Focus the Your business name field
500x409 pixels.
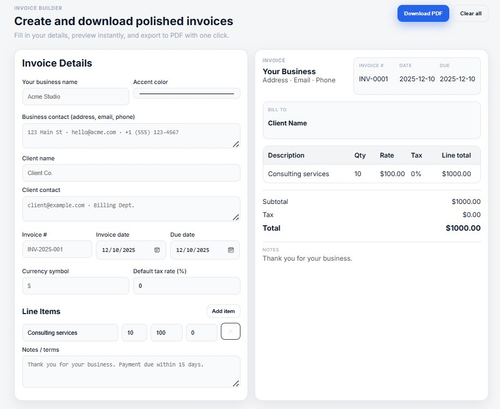[x=76, y=97]
